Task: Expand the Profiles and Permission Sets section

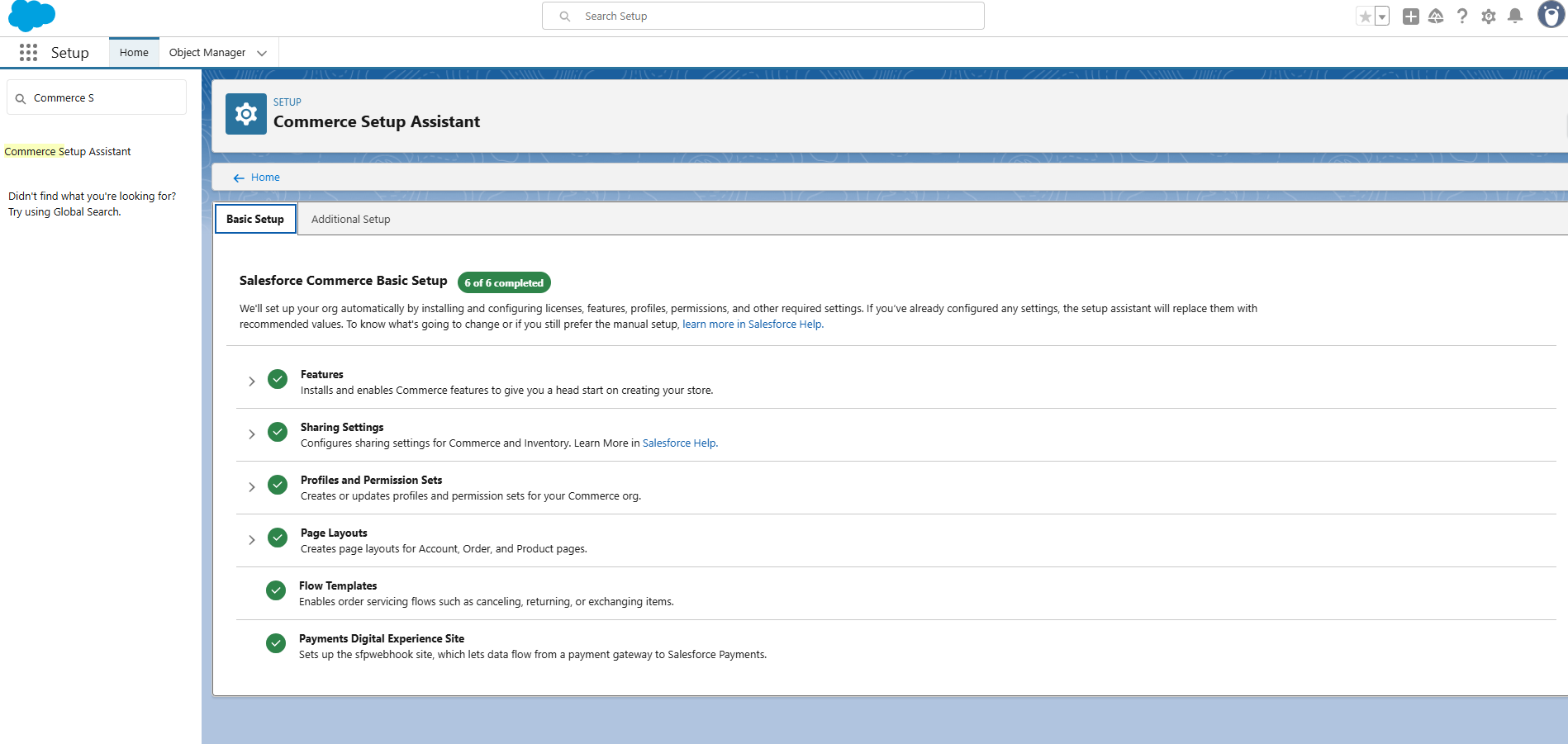Action: (x=252, y=487)
